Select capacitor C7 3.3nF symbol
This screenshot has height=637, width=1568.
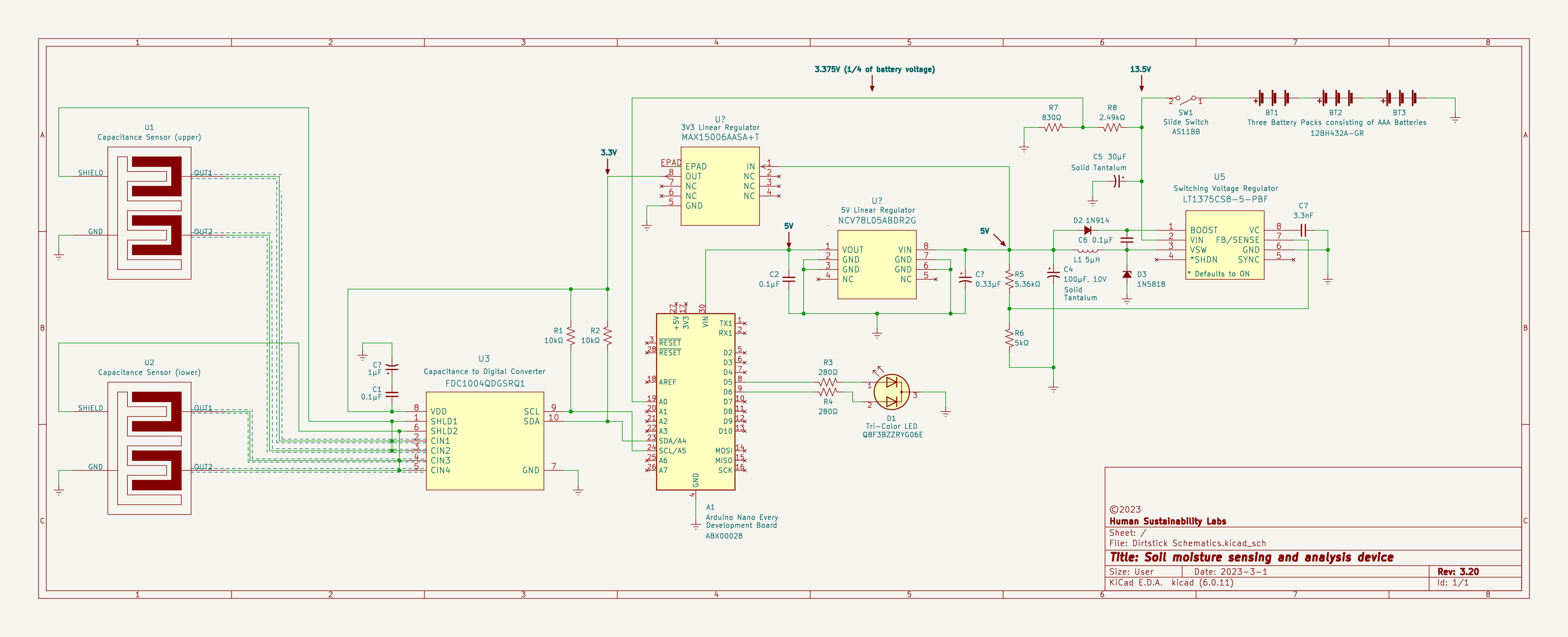pos(1303,230)
